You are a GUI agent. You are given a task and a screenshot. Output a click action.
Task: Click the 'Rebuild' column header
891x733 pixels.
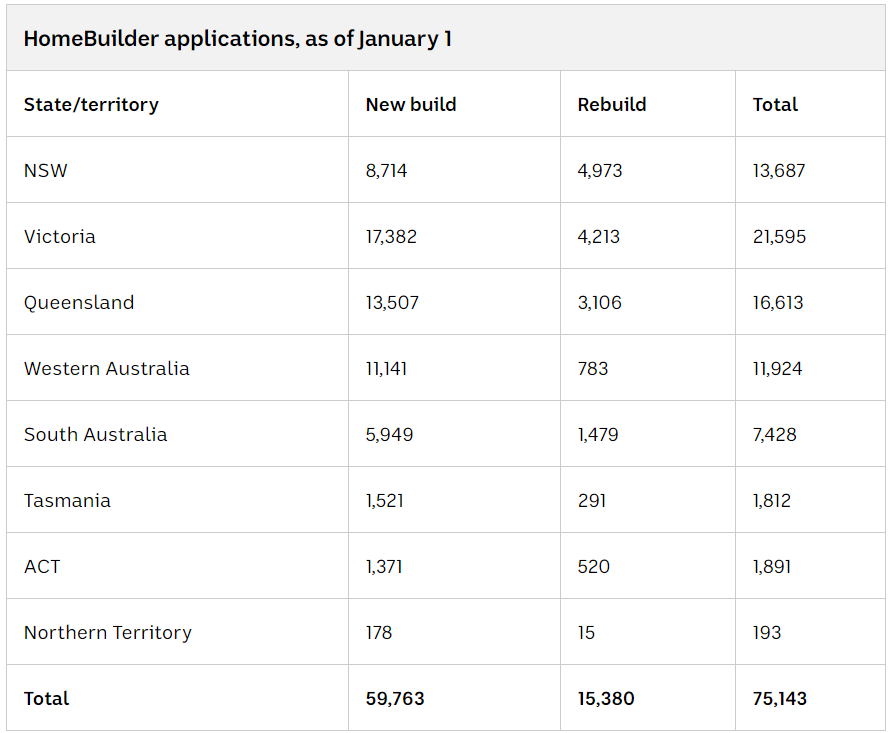tap(612, 105)
